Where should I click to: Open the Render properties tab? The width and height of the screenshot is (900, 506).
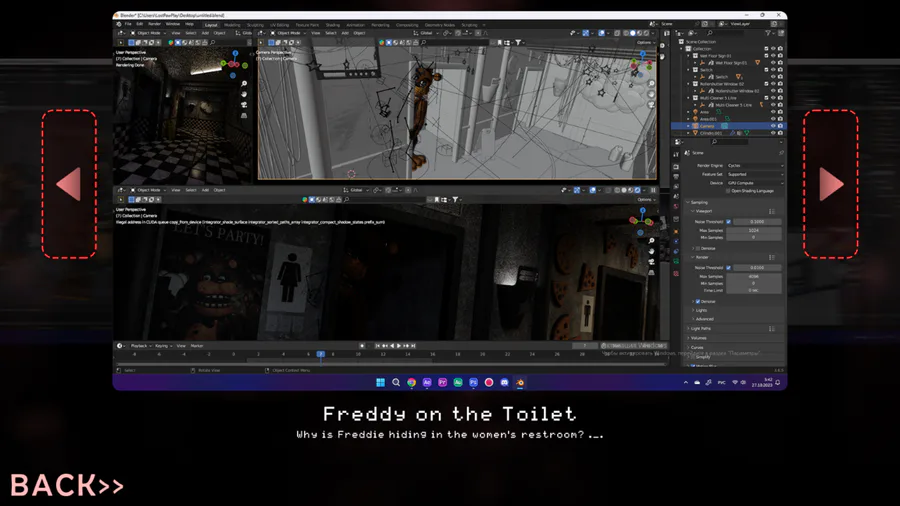(676, 166)
